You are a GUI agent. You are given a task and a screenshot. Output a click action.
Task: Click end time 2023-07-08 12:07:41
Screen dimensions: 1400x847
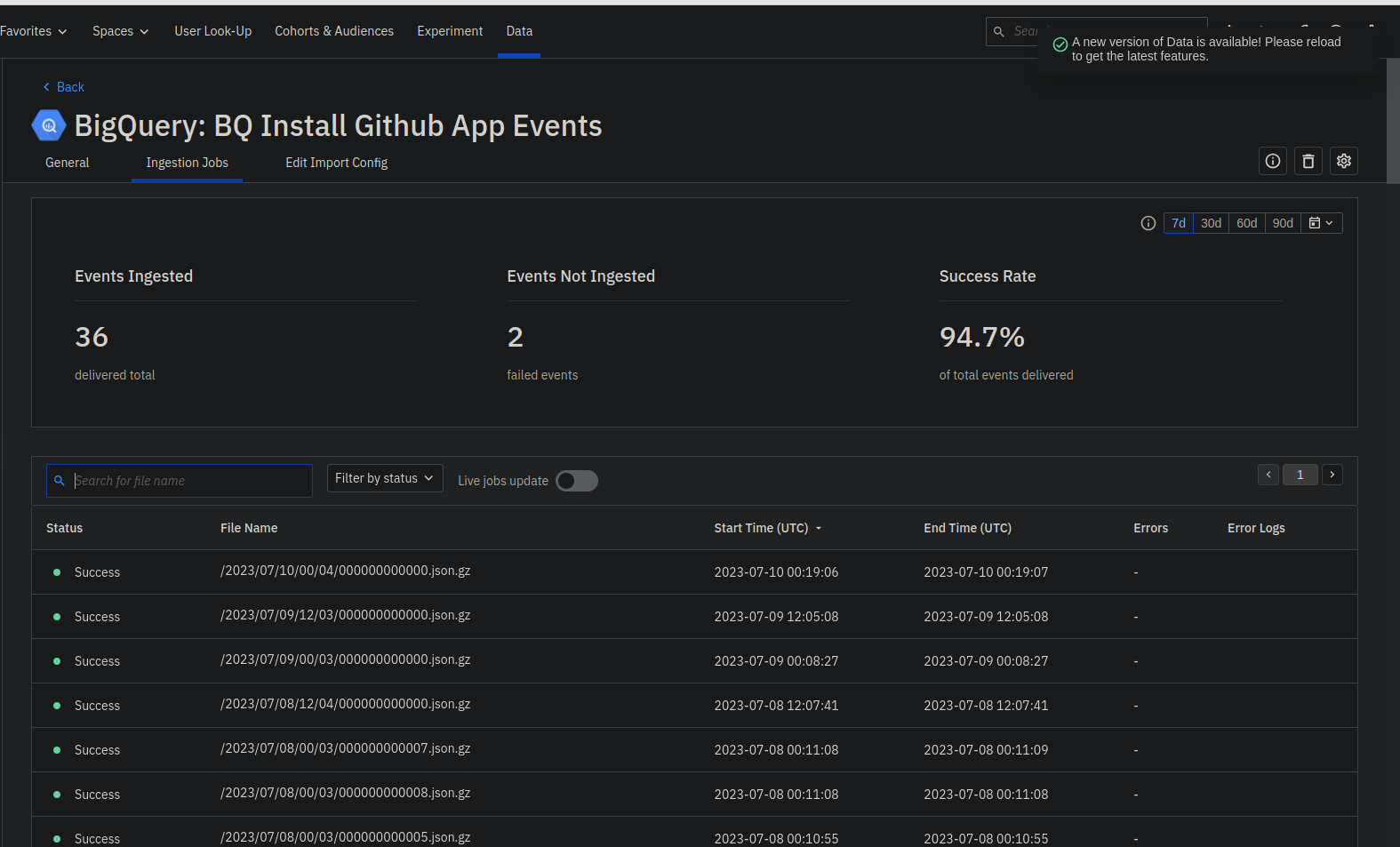pyautogui.click(x=986, y=706)
